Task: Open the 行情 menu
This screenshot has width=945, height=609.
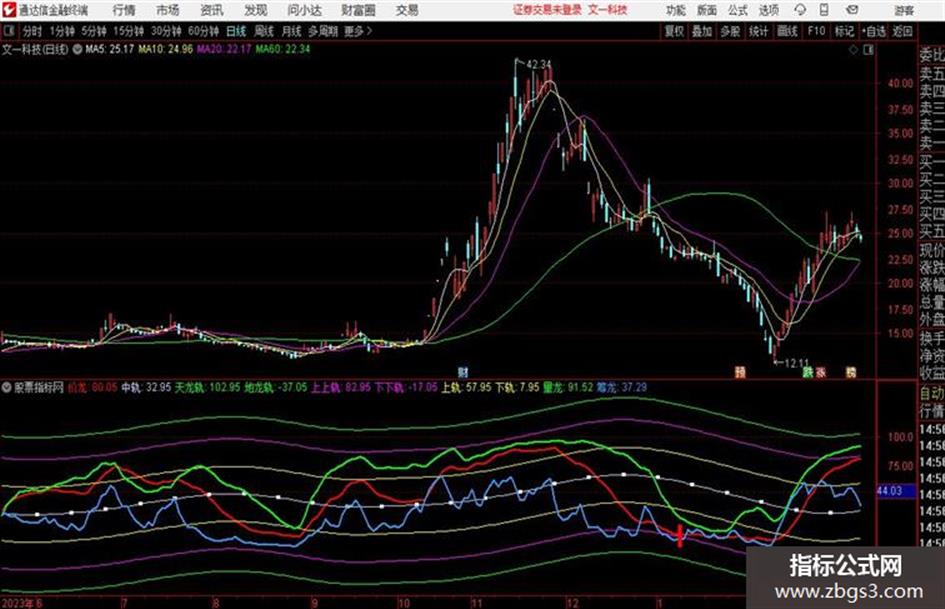Action: [124, 10]
